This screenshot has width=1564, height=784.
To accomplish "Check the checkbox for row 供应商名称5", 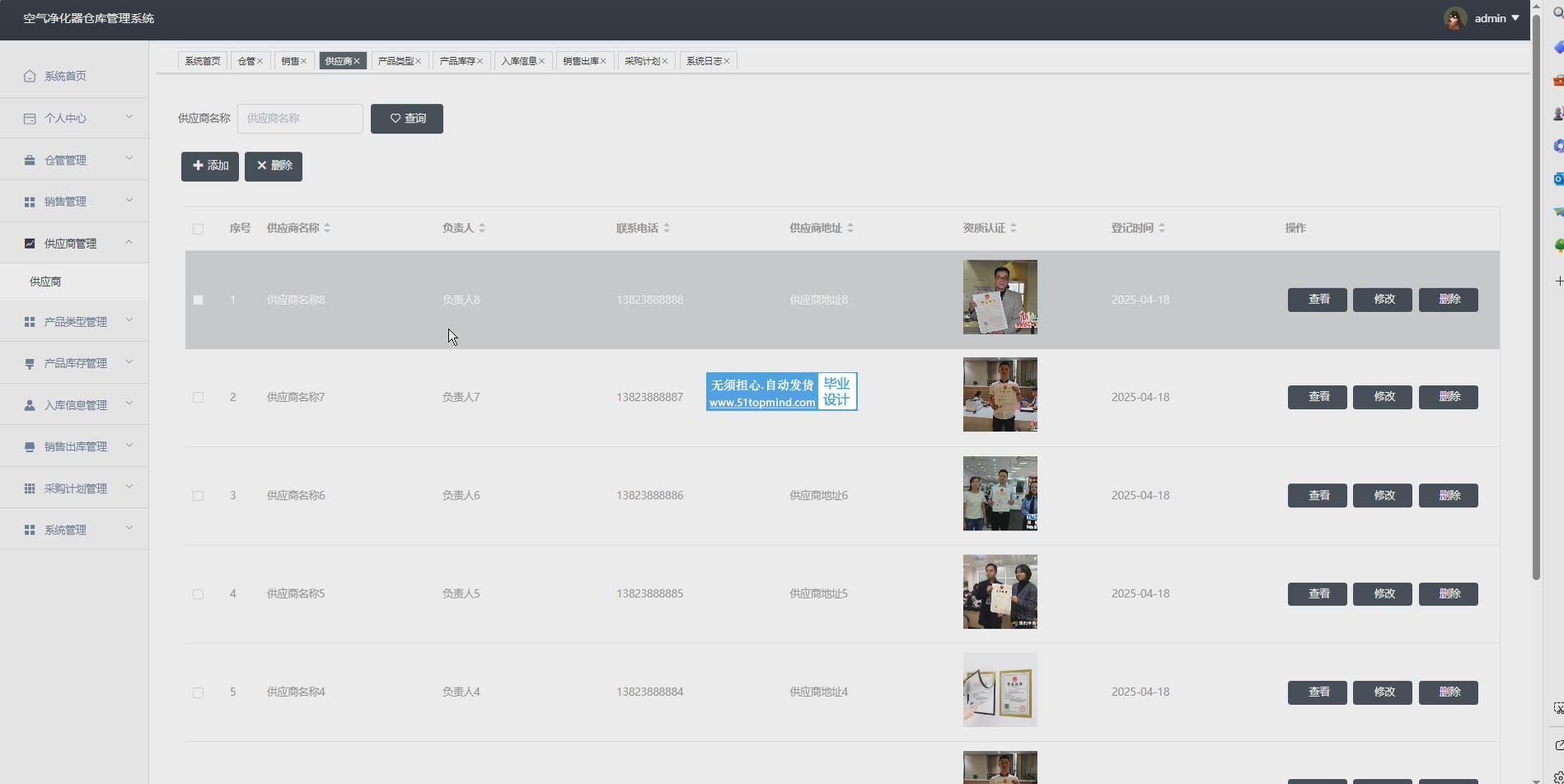I will (x=198, y=594).
